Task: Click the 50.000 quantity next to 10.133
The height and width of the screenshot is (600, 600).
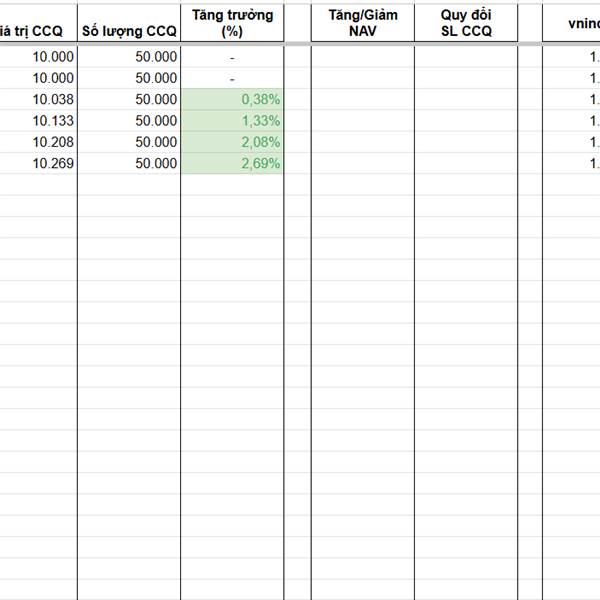Action: [129, 121]
